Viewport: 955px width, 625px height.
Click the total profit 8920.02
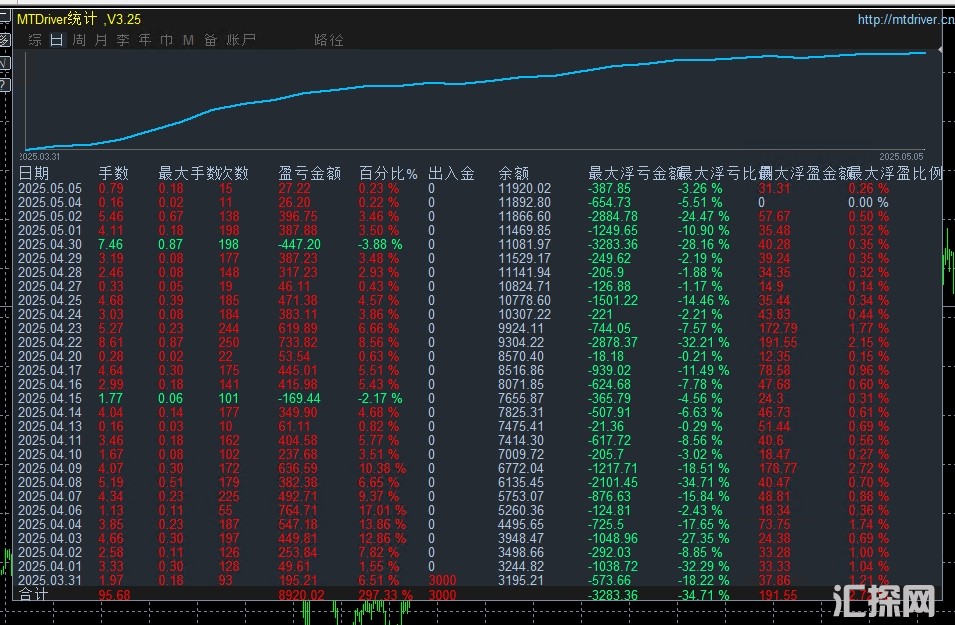[303, 595]
